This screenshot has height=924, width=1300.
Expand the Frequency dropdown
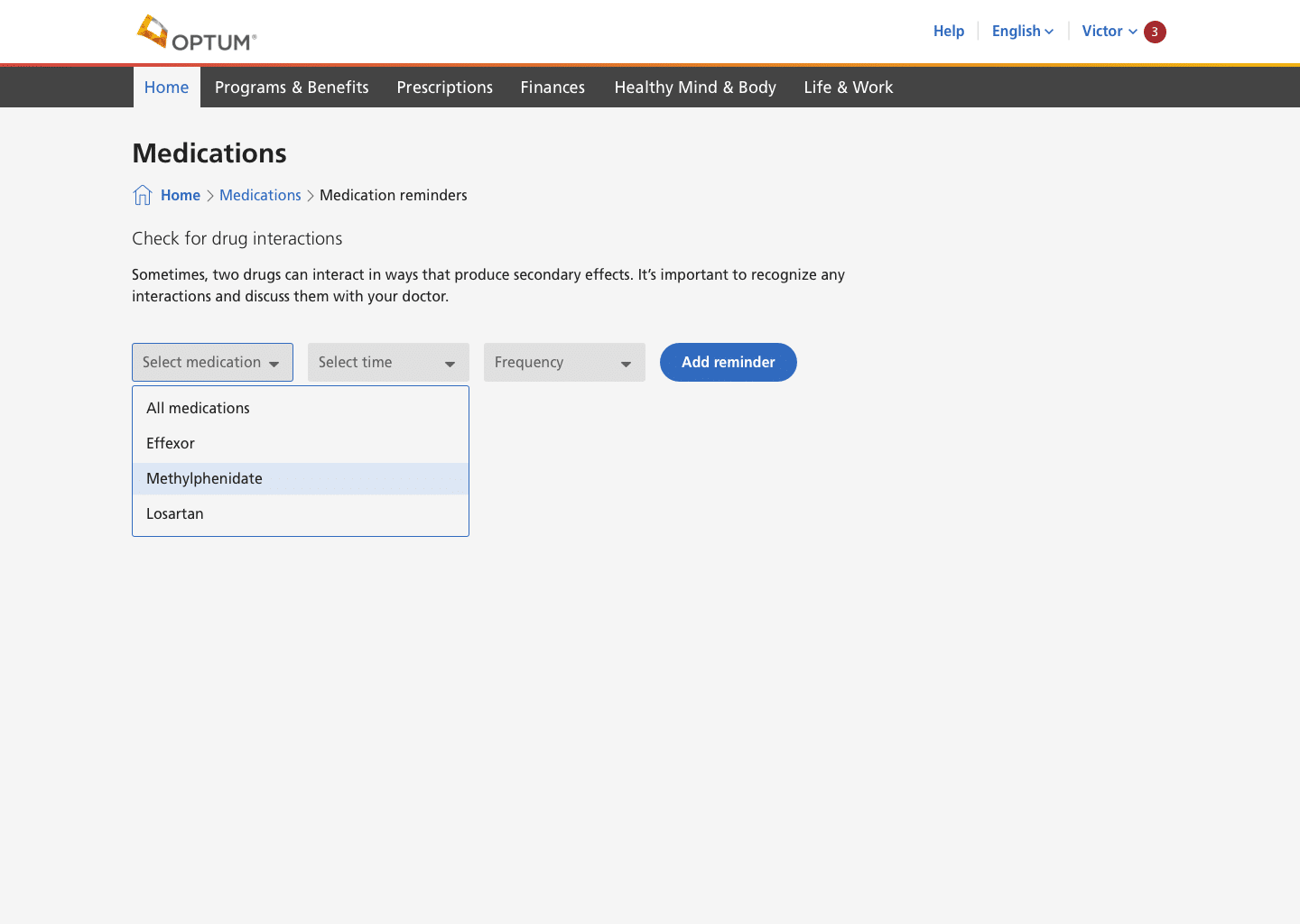click(564, 363)
